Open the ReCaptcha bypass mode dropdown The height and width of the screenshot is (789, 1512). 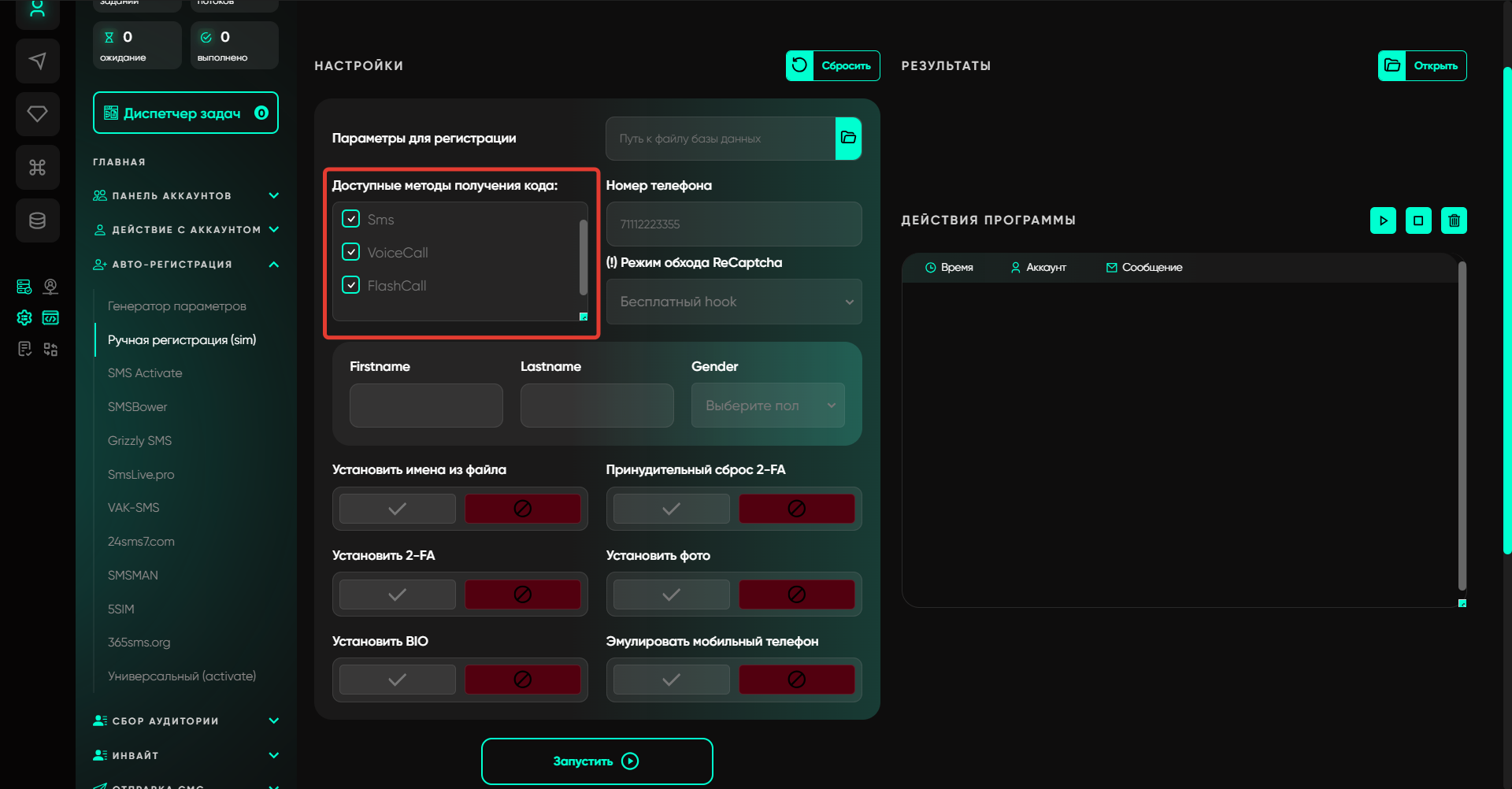point(733,302)
